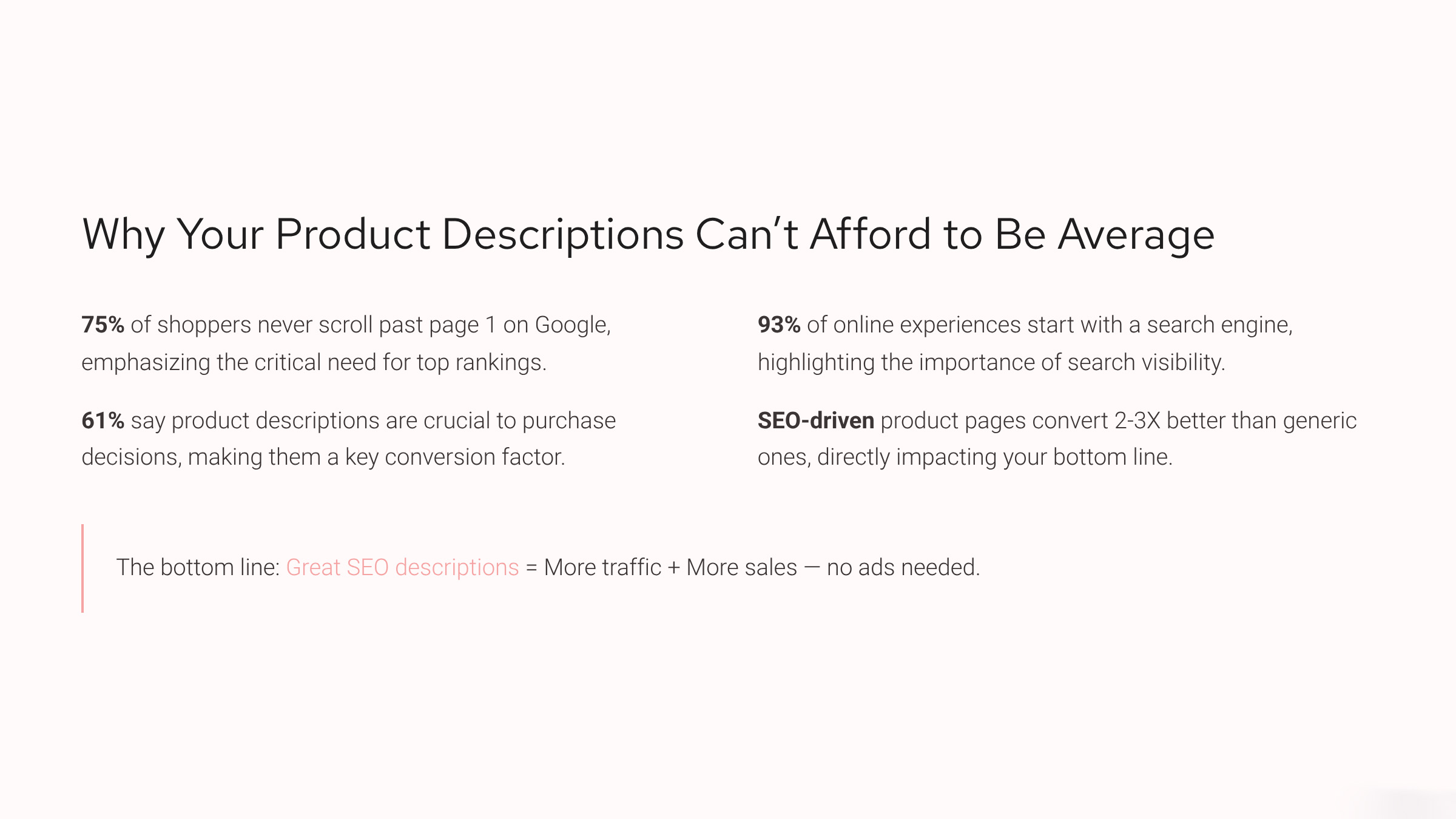1456x819 pixels.
Task: Click the slide title about Product Descriptions
Action: point(648,234)
